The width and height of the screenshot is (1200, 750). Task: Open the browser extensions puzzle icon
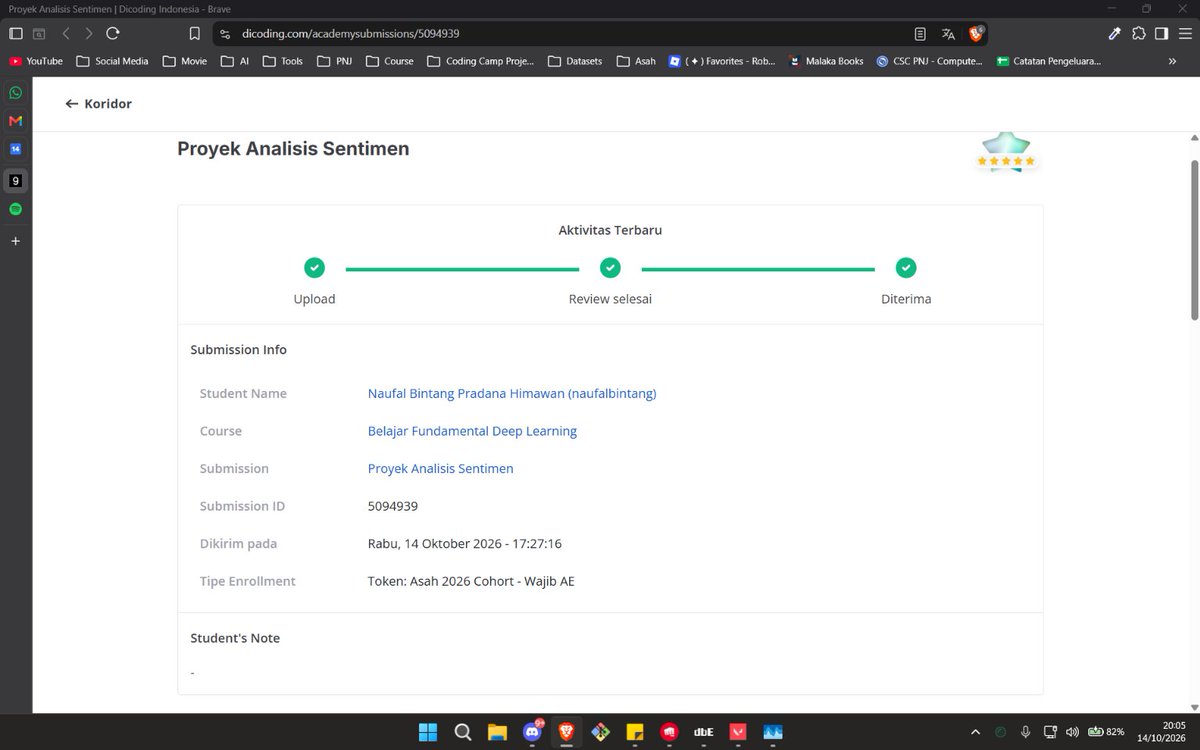[x=1138, y=33]
